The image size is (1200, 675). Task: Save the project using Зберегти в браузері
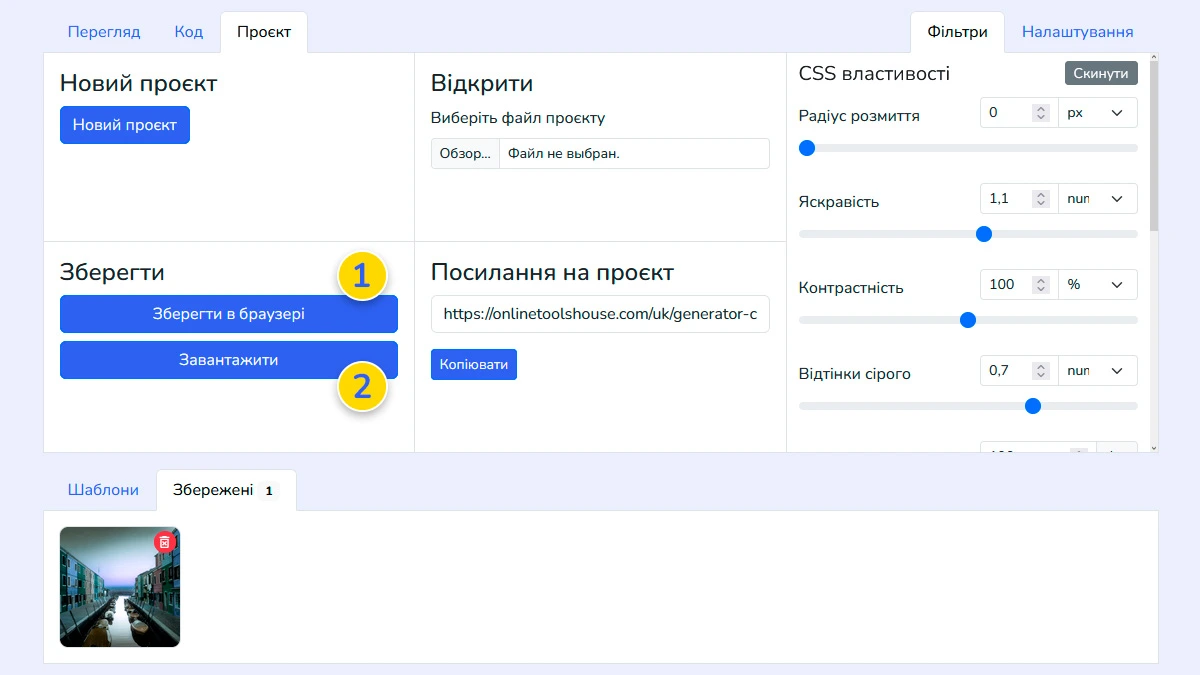(x=229, y=314)
